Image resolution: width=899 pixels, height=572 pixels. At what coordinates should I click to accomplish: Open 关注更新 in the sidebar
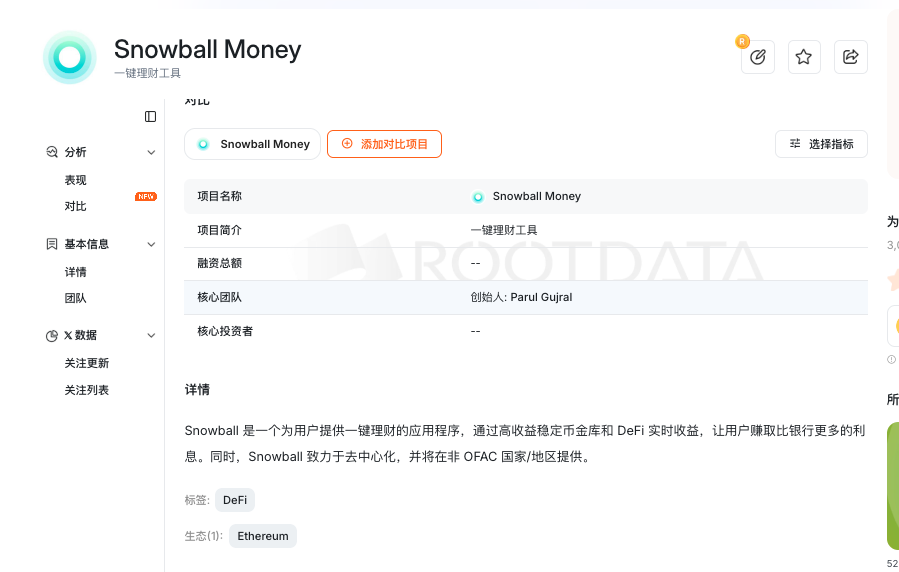[87, 363]
